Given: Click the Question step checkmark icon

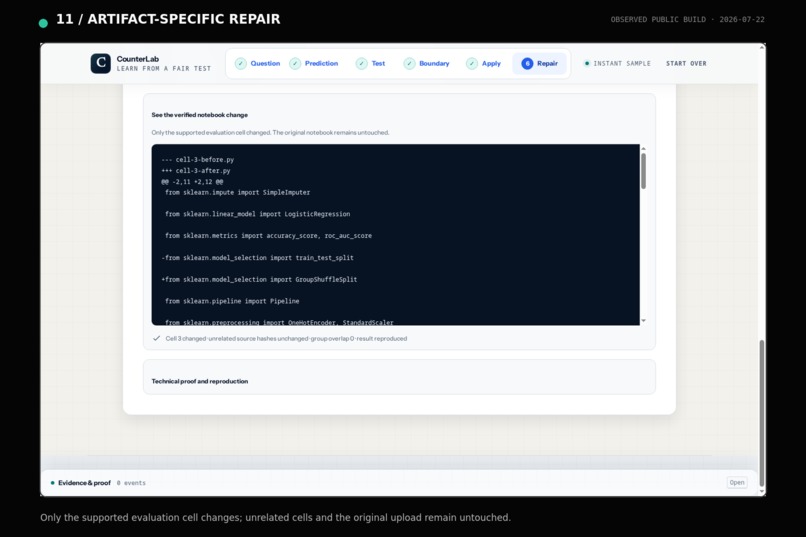Looking at the screenshot, I should click(x=241, y=63).
